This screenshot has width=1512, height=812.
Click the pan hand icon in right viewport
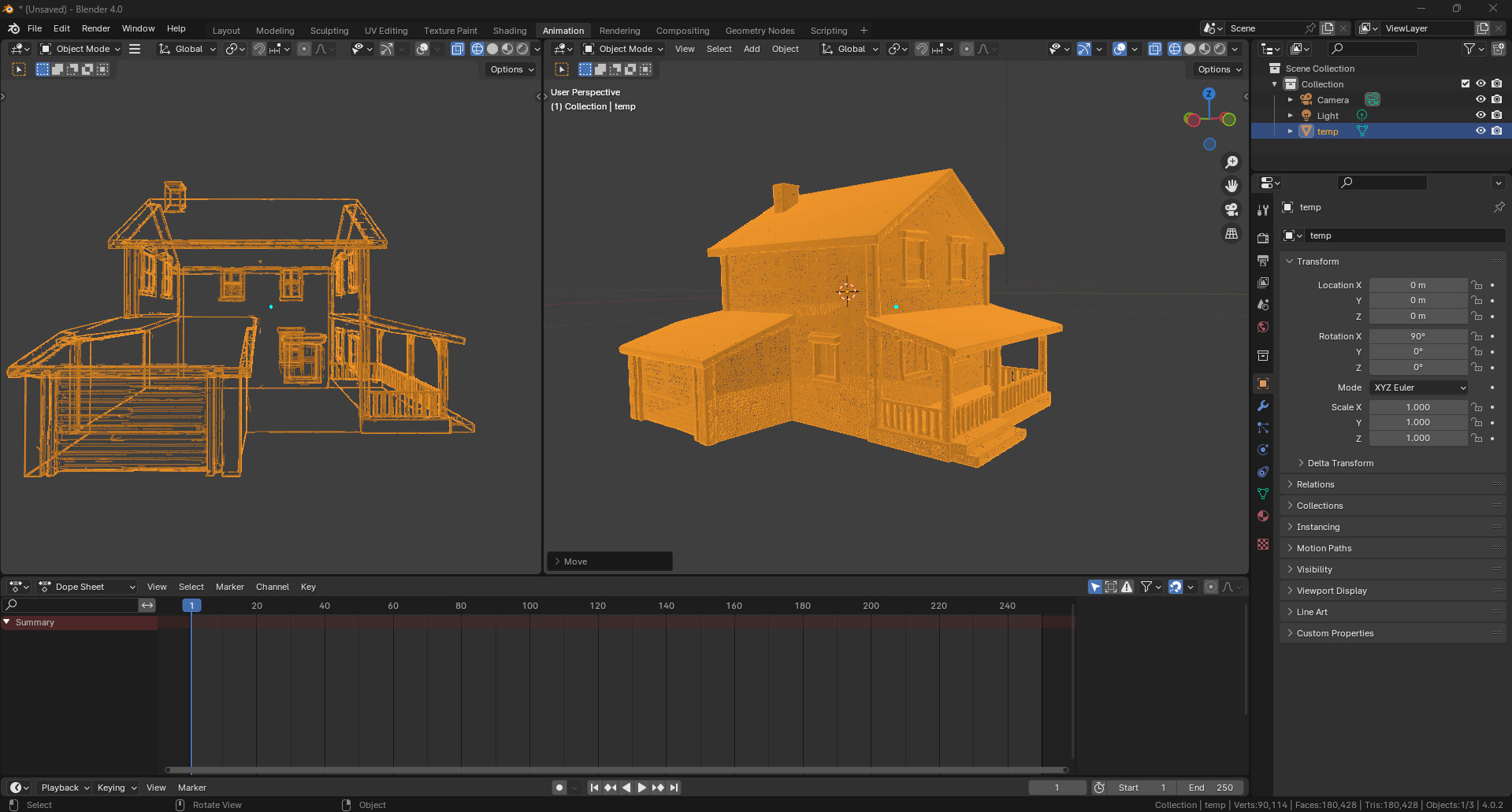[1232, 186]
